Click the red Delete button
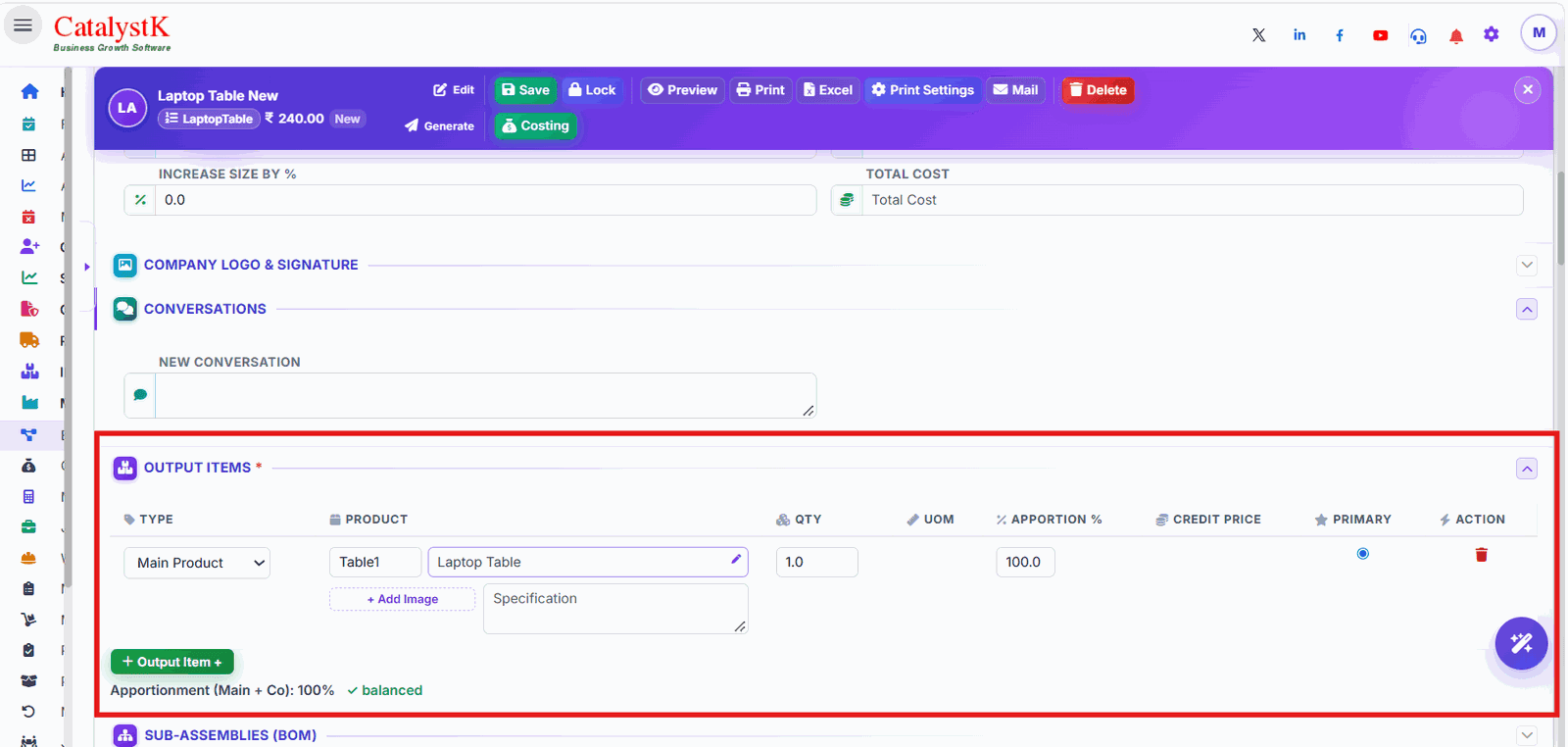 [1098, 90]
